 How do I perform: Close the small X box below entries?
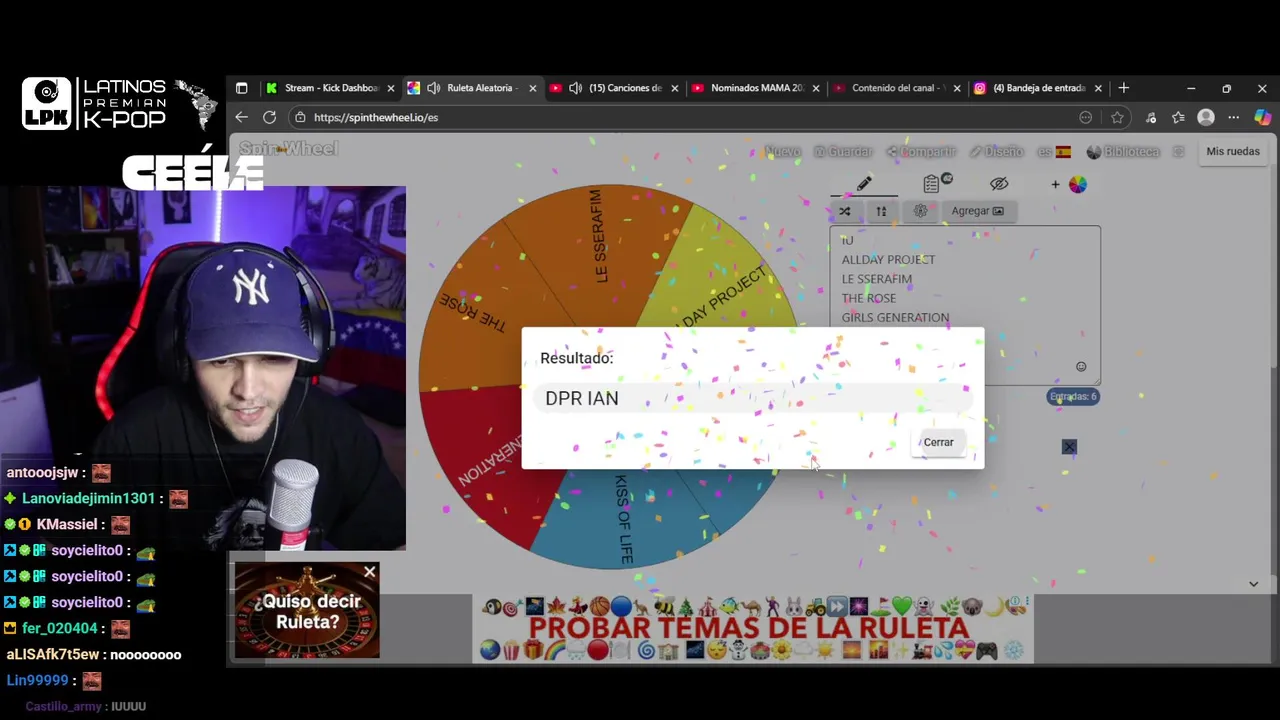pos(1069,447)
